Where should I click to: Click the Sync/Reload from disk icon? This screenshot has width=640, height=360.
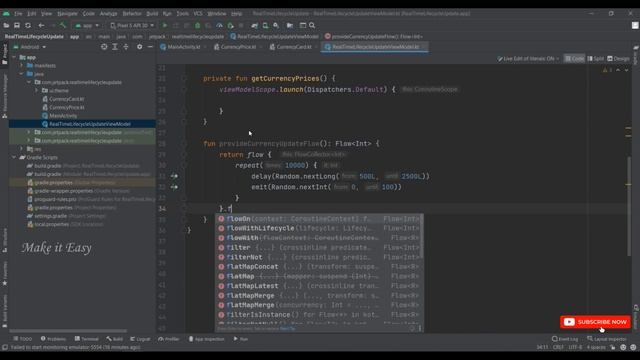coord(28,25)
